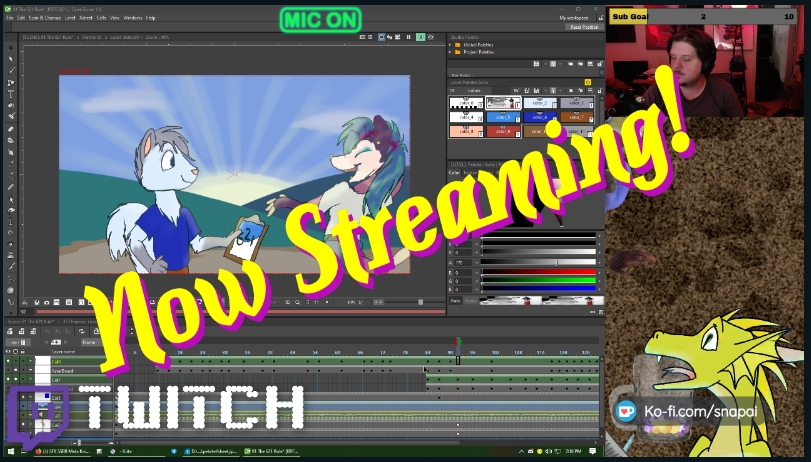This screenshot has height=462, width=811.
Task: Open the Level menu
Action: [x=70, y=18]
